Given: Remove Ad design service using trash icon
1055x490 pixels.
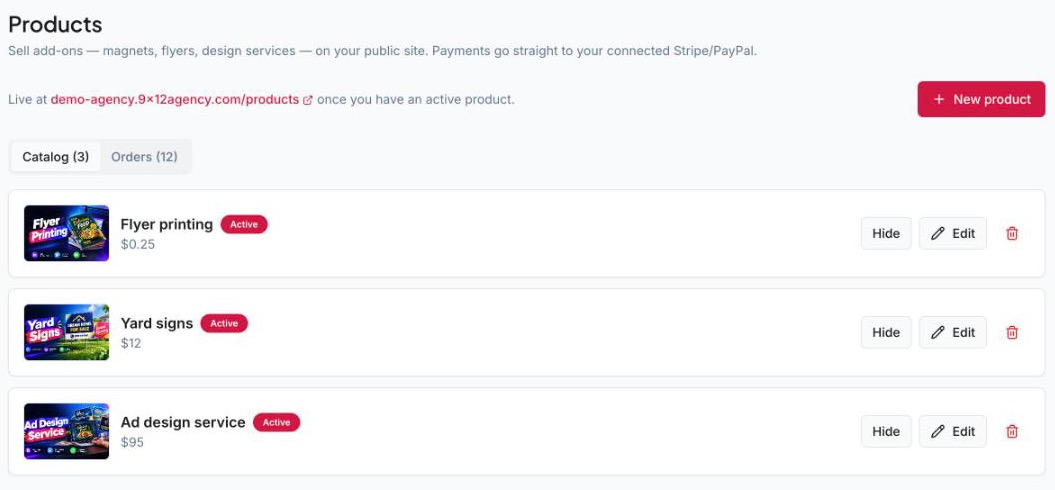Looking at the screenshot, I should [x=1011, y=431].
